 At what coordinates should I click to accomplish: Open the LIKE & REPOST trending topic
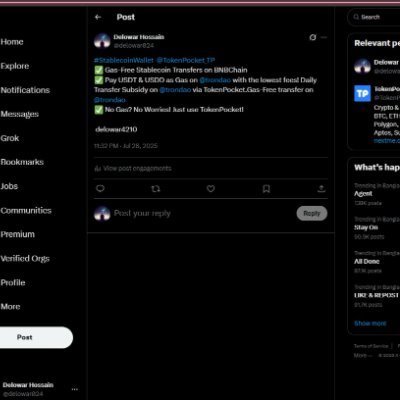pyautogui.click(x=376, y=296)
